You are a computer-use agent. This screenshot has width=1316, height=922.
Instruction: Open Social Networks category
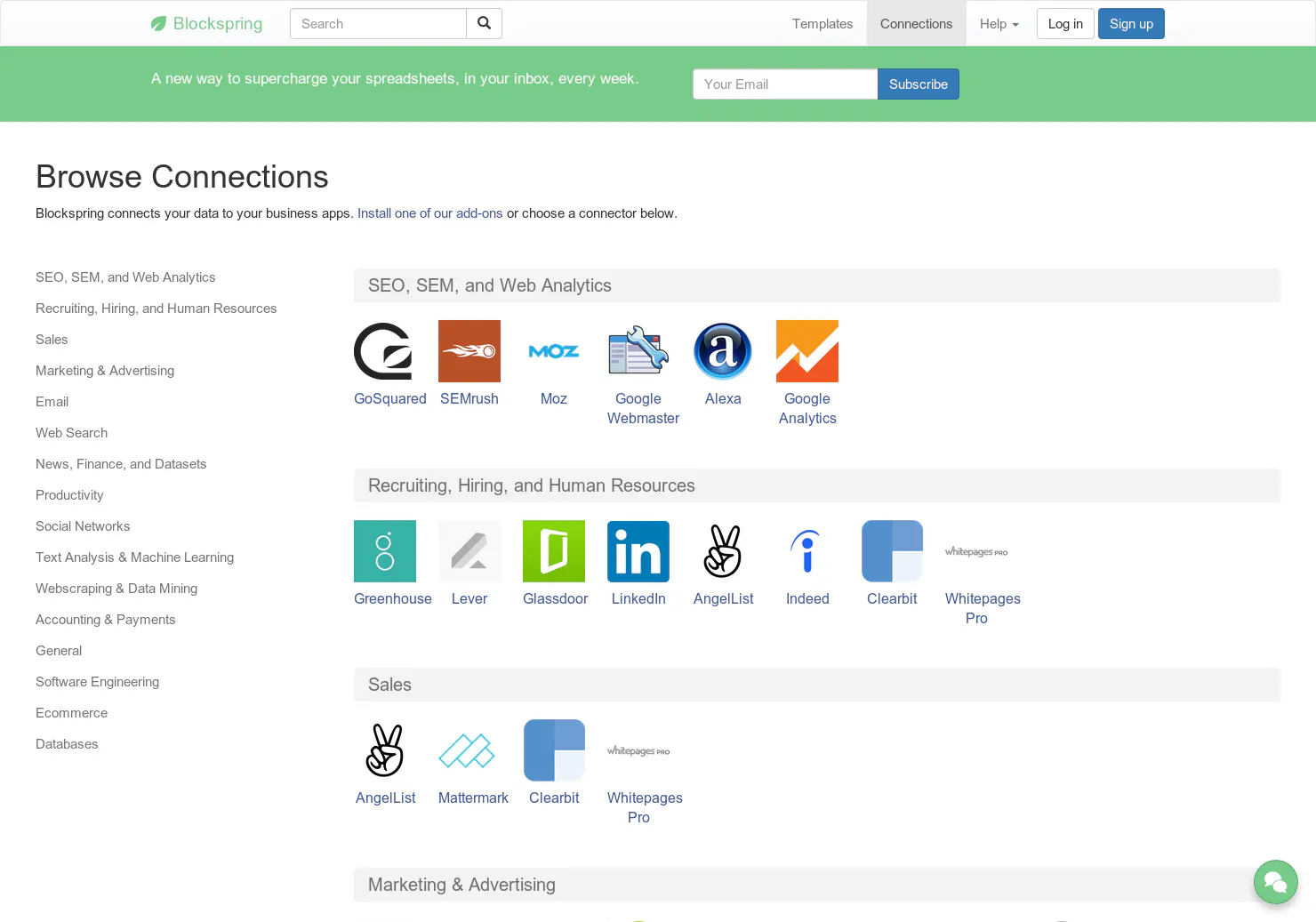tap(83, 526)
